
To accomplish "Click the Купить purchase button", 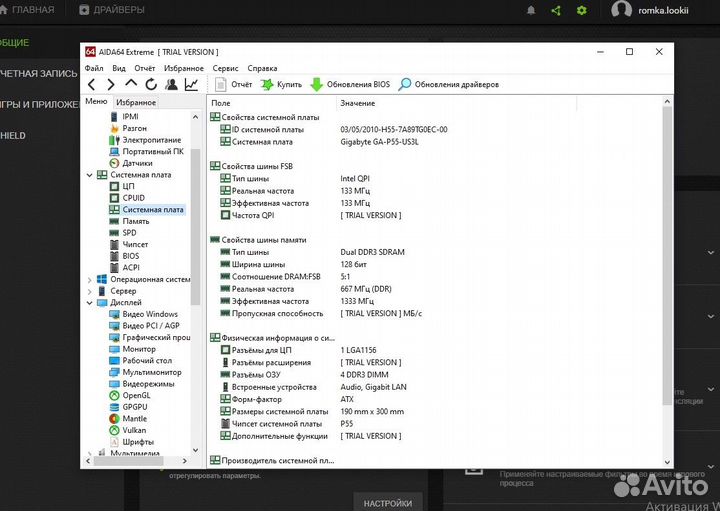I will (x=281, y=85).
